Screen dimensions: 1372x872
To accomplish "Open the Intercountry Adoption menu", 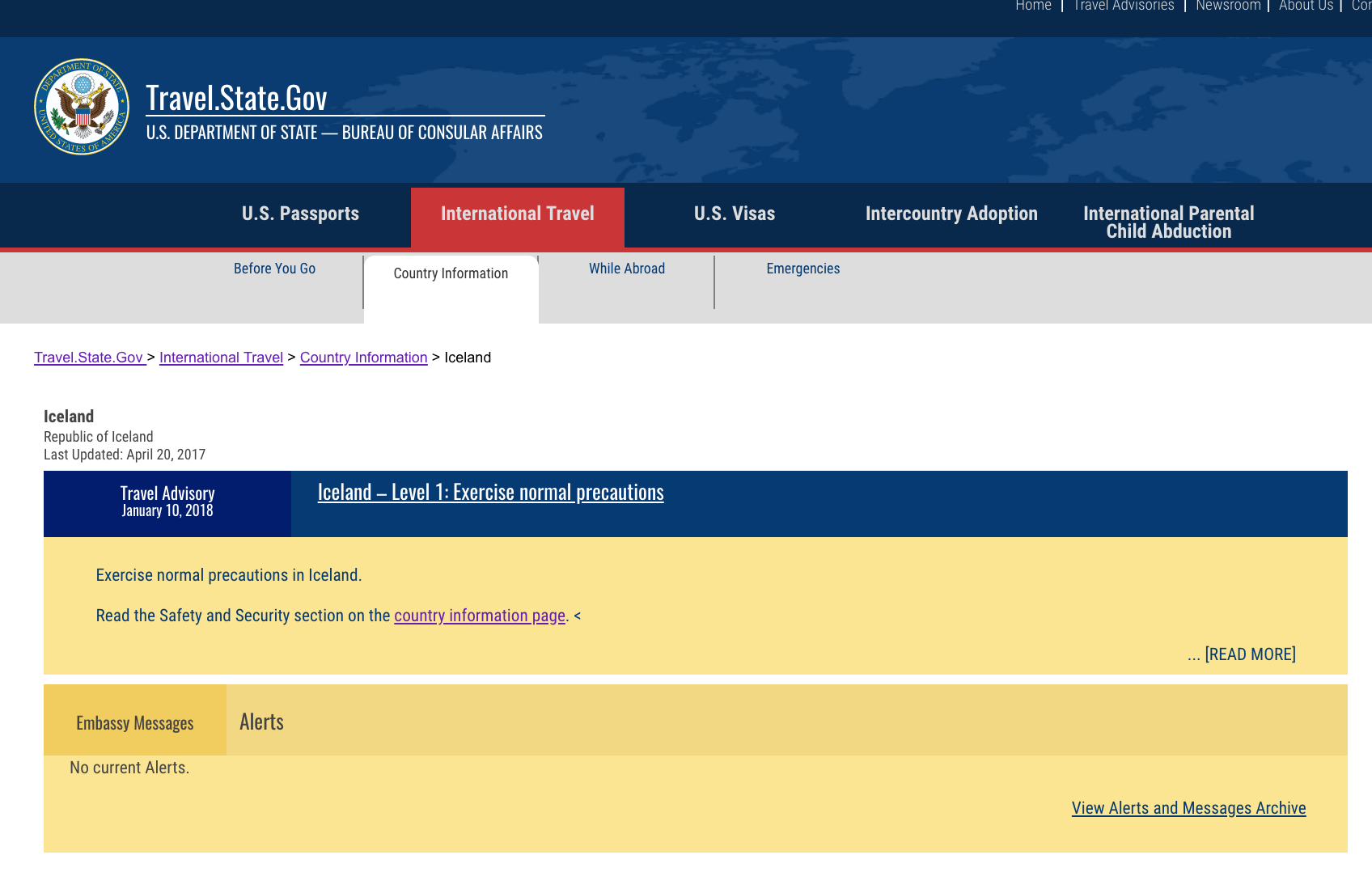I will coord(951,214).
